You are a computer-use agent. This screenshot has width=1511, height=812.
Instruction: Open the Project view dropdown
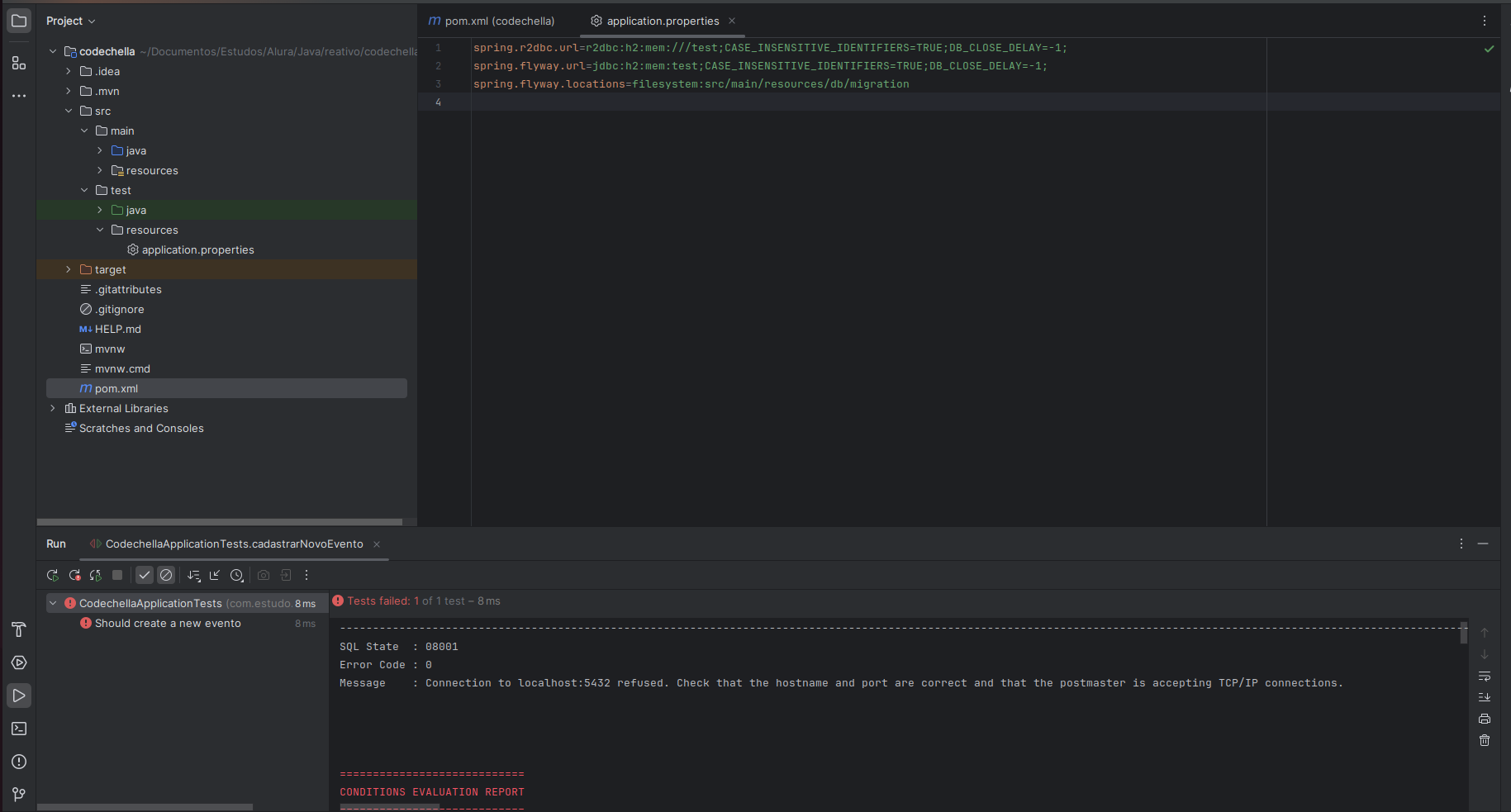(71, 21)
